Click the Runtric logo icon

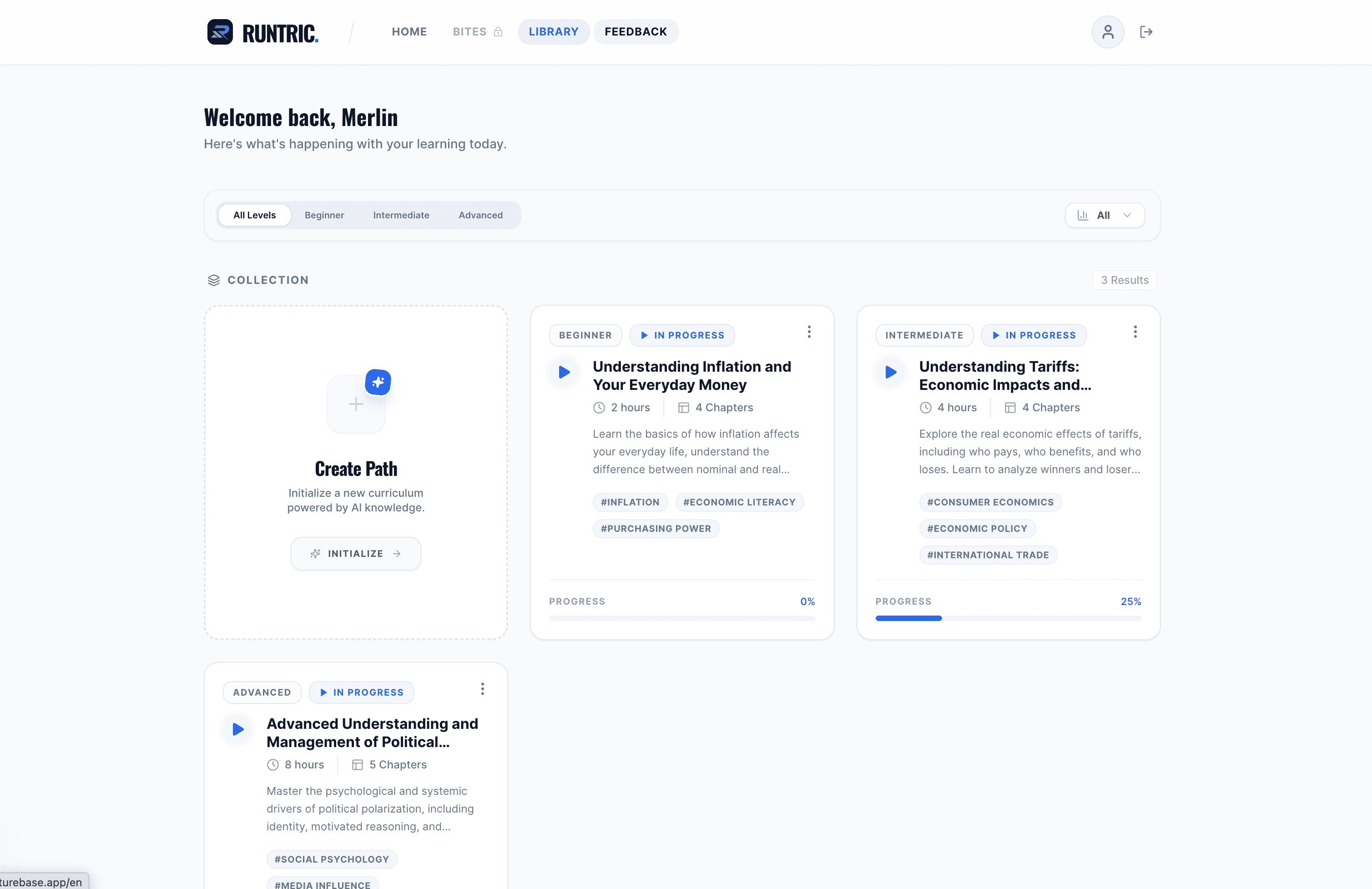[222, 32]
